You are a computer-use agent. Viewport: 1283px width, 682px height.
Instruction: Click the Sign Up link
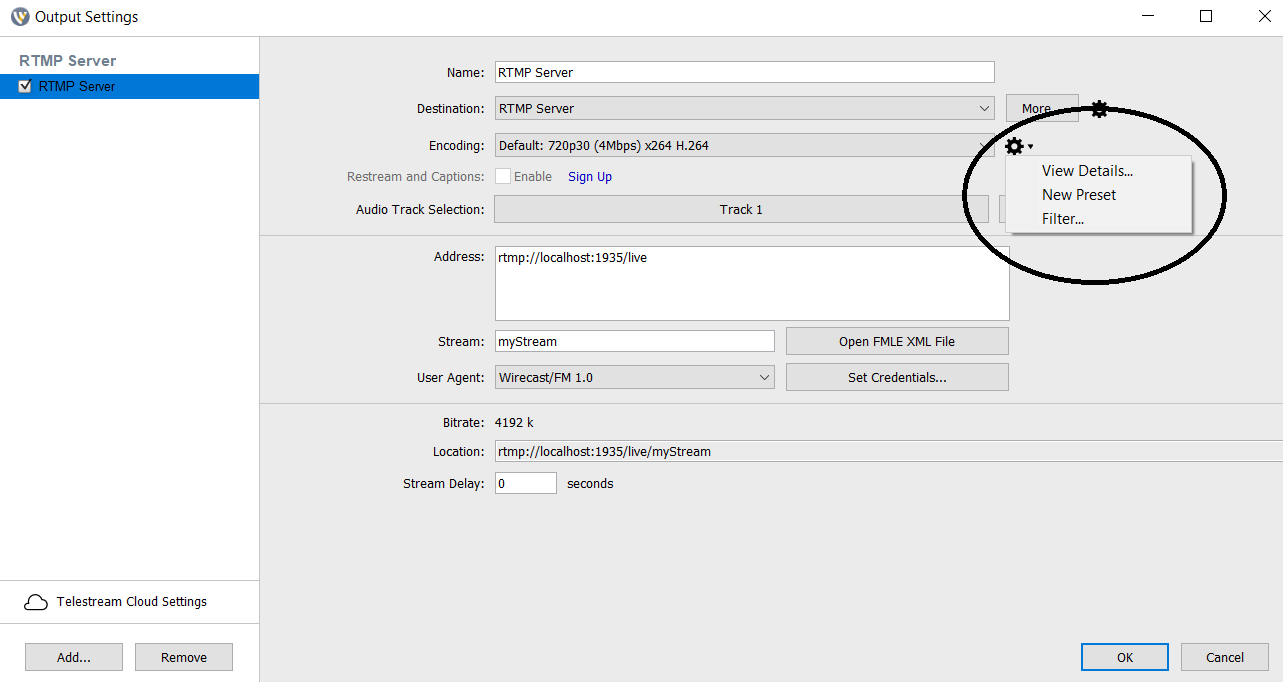tap(589, 176)
